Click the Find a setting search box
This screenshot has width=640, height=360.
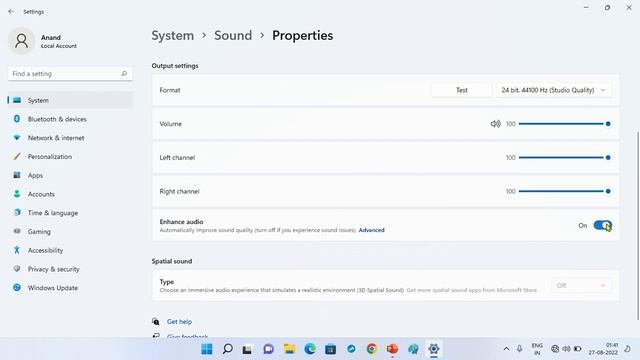pos(70,73)
